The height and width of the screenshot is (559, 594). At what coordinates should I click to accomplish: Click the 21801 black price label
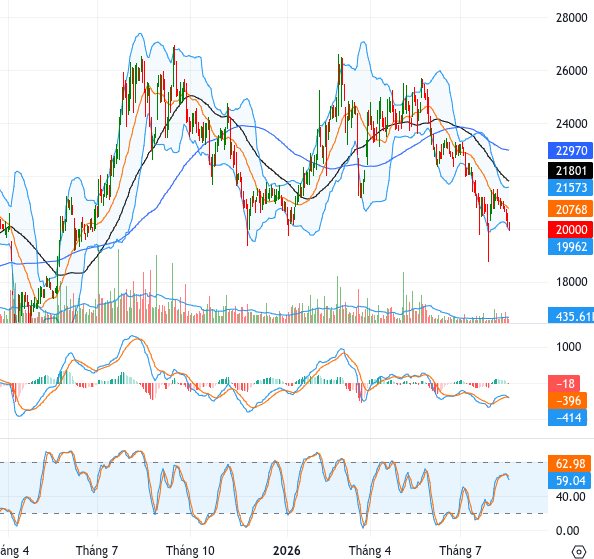pyautogui.click(x=571, y=170)
